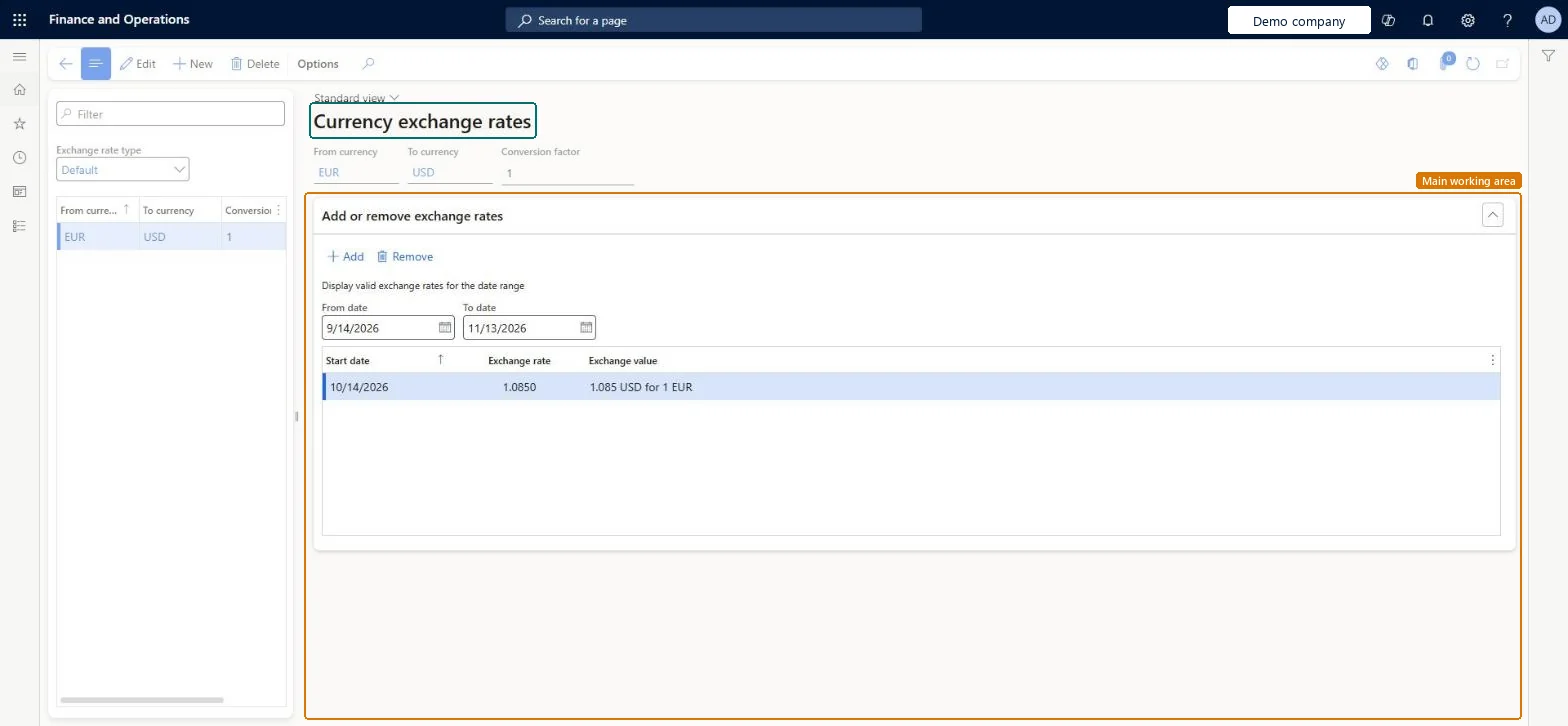Image resolution: width=1568 pixels, height=726 pixels.
Task: Collapse Add or remove exchange rates section
Action: 1492,215
